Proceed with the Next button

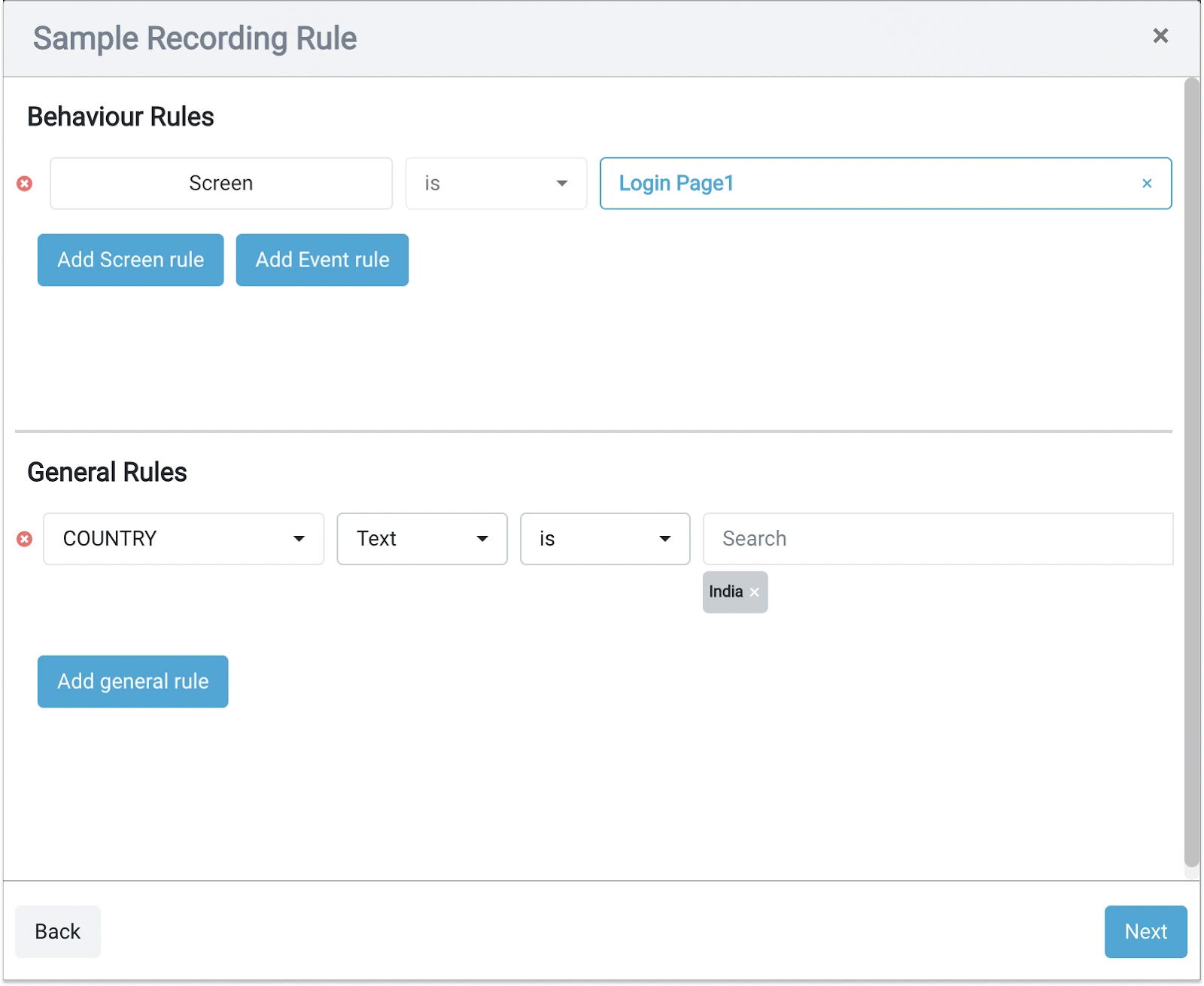[1145, 932]
